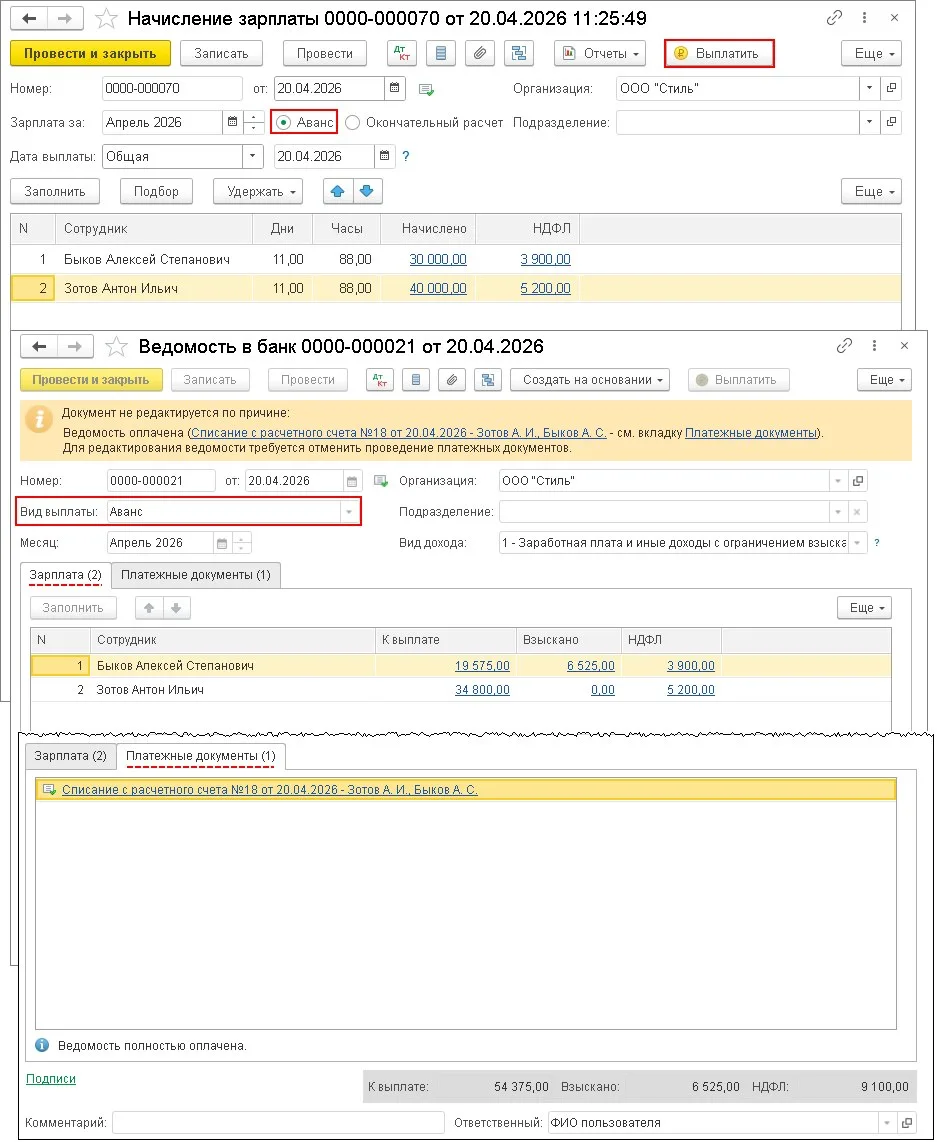Adjust the Зарплата за month with the stepper
Screen dimensions: 937x1142
click(x=253, y=122)
